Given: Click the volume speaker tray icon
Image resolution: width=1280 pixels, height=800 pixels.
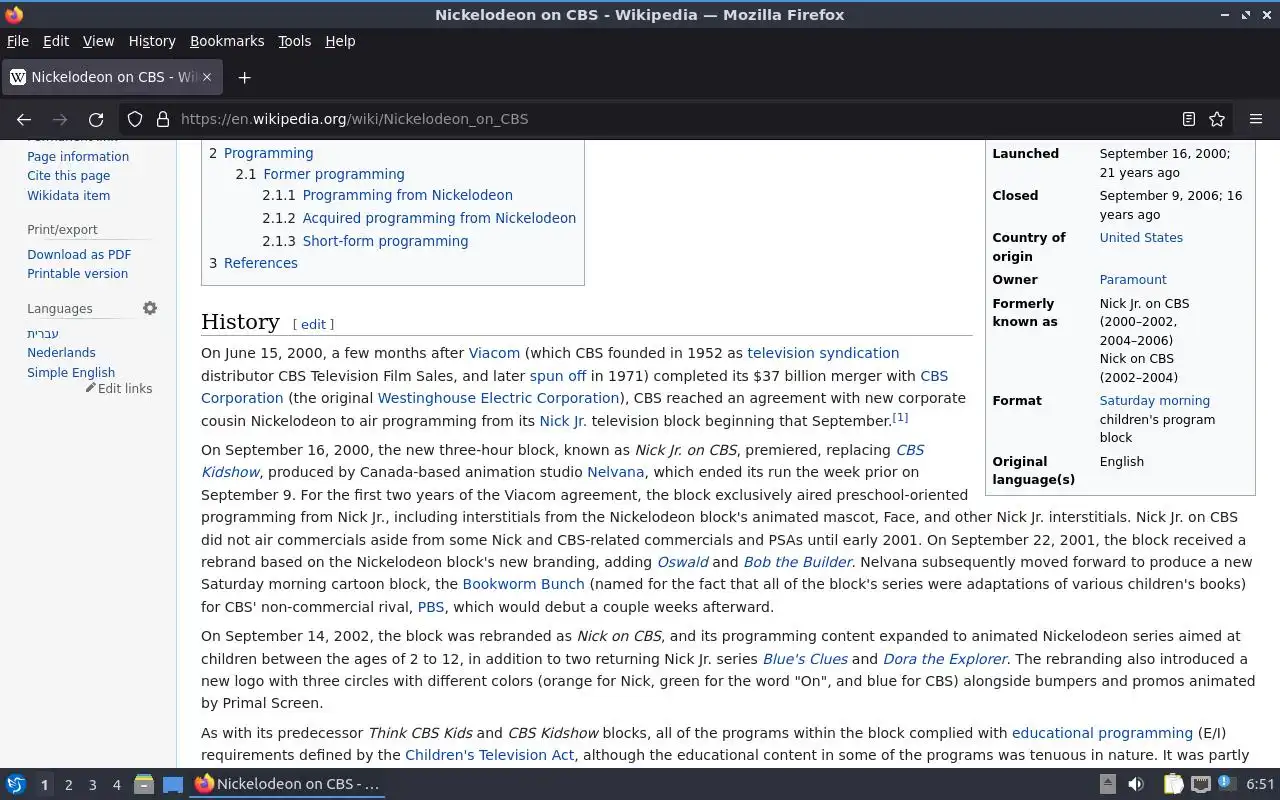Looking at the screenshot, I should [x=1135, y=784].
